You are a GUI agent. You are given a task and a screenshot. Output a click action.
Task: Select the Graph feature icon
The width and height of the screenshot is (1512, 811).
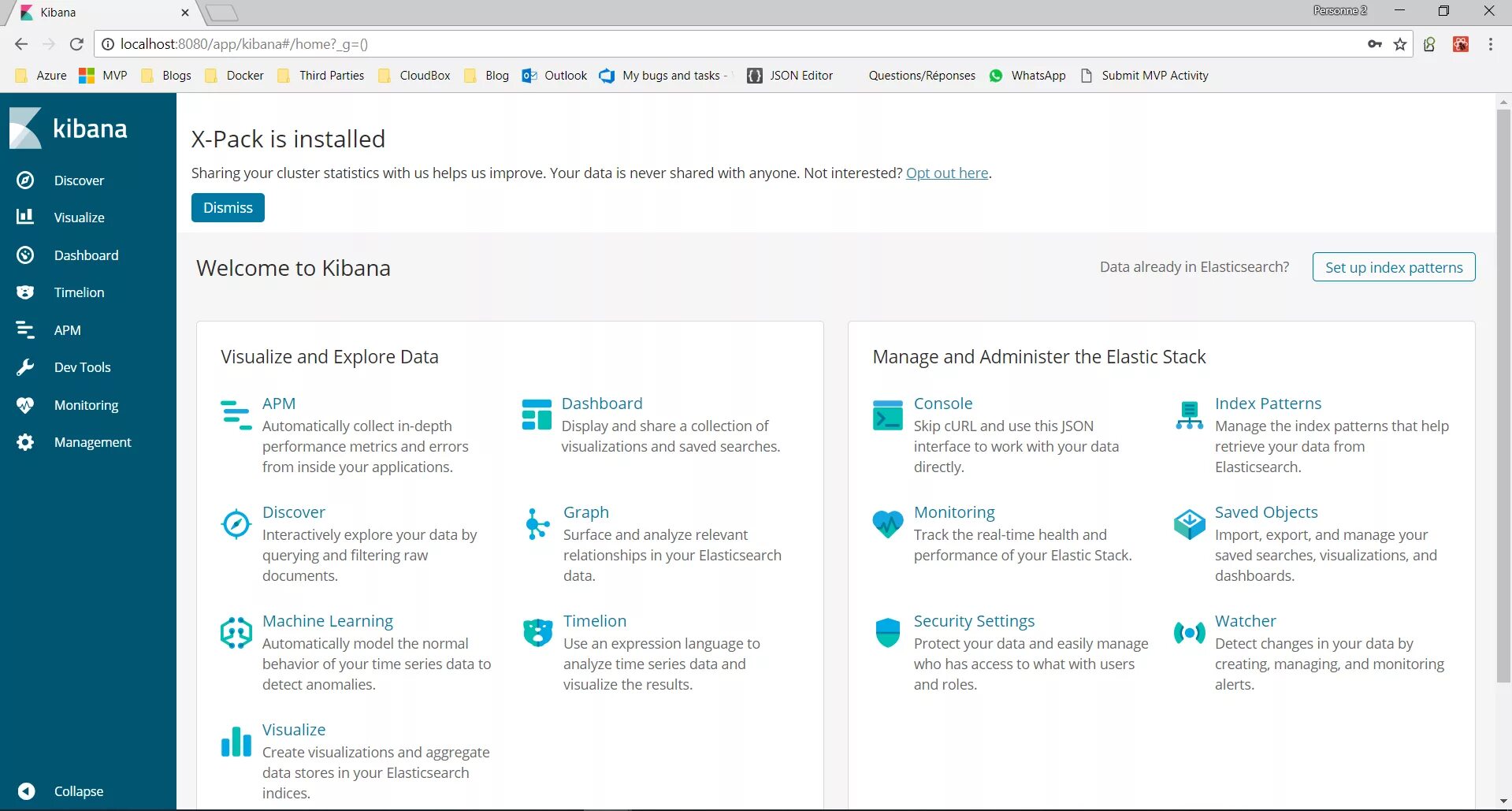click(537, 524)
